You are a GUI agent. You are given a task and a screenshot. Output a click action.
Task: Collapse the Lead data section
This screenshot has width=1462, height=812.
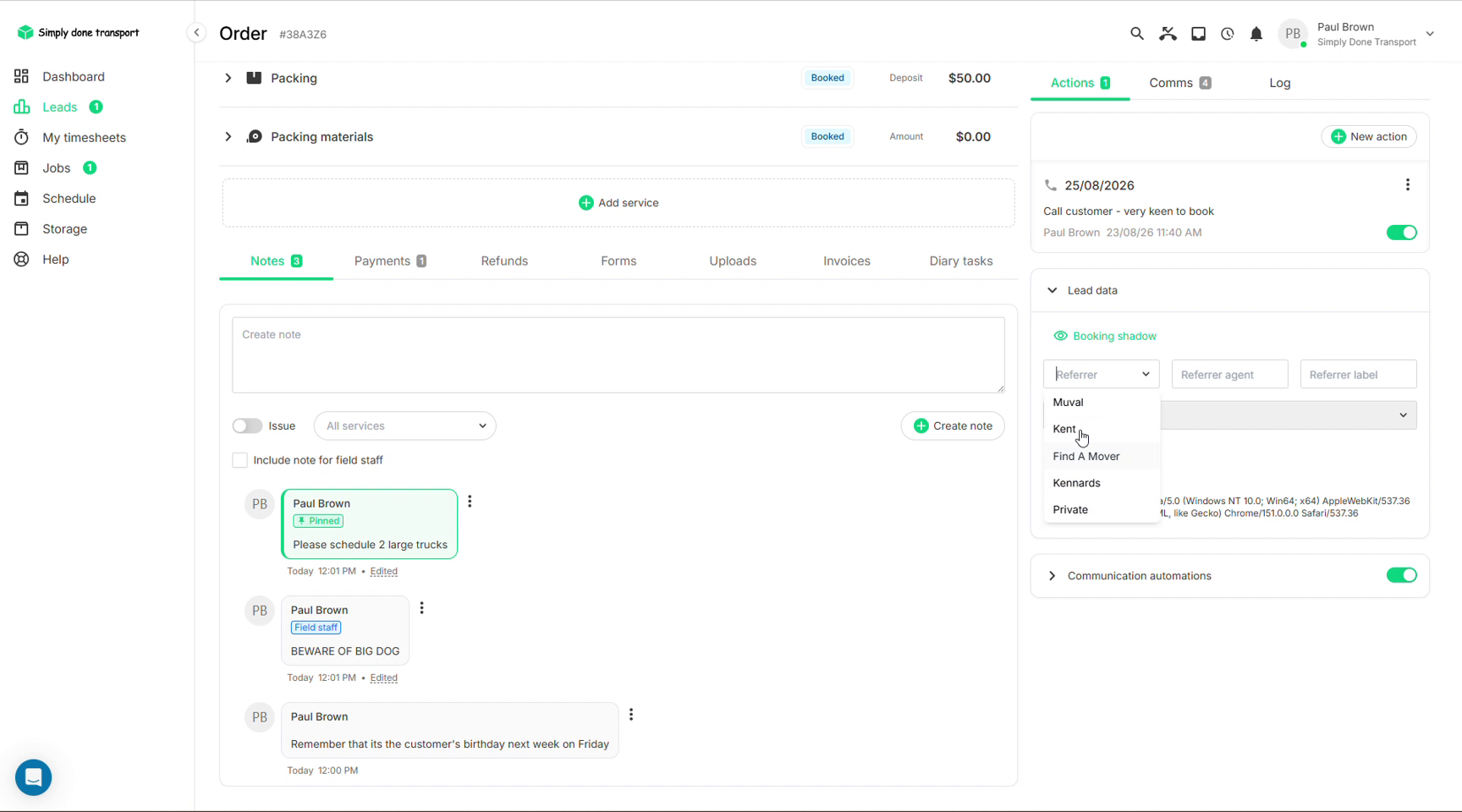click(1052, 290)
